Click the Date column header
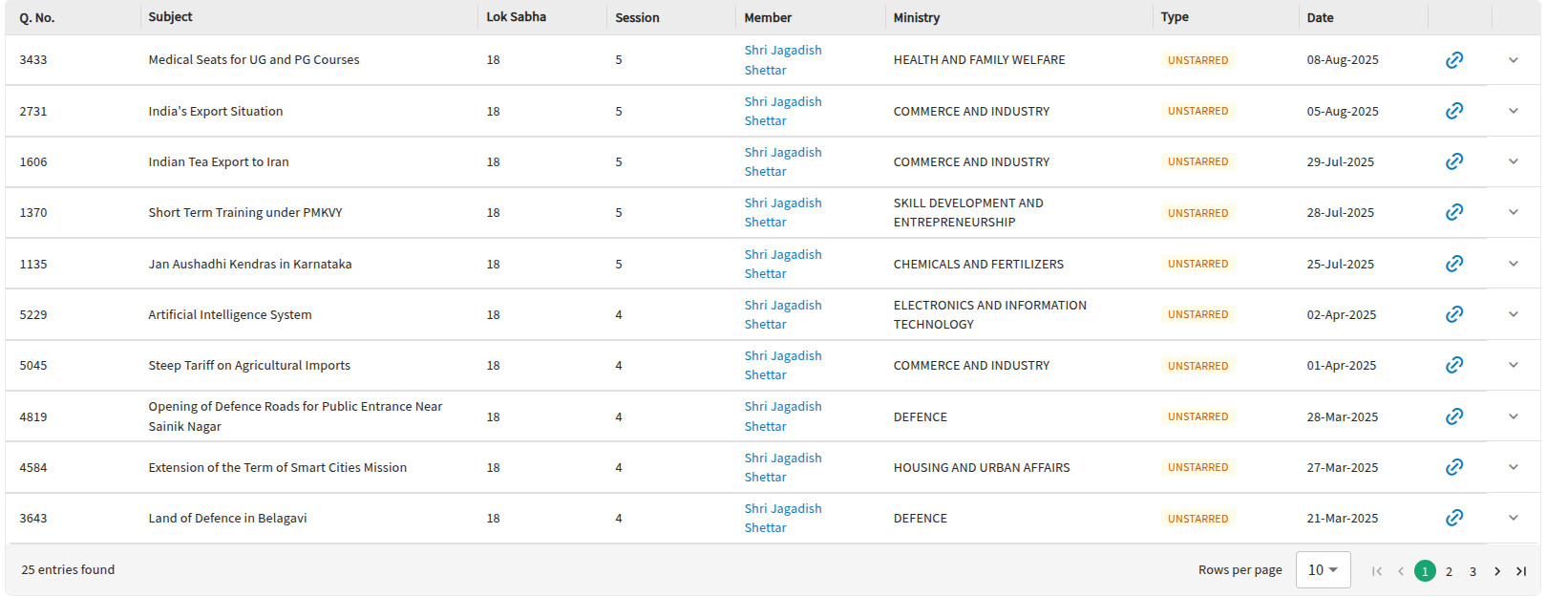This screenshot has width=1568, height=597. (x=1320, y=17)
